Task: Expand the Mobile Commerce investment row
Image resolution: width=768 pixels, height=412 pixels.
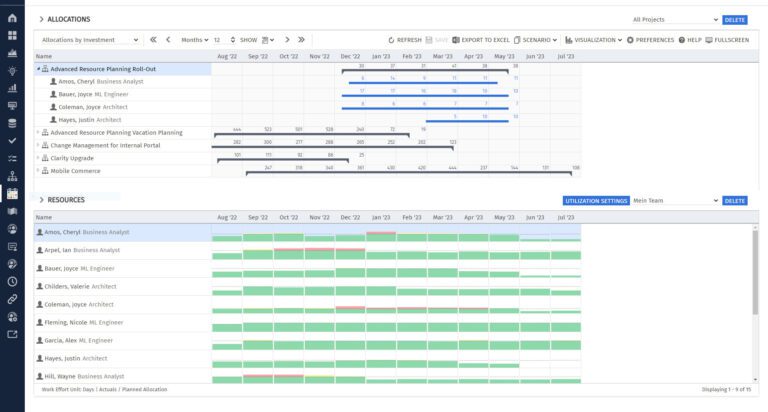Action: pyautogui.click(x=38, y=170)
